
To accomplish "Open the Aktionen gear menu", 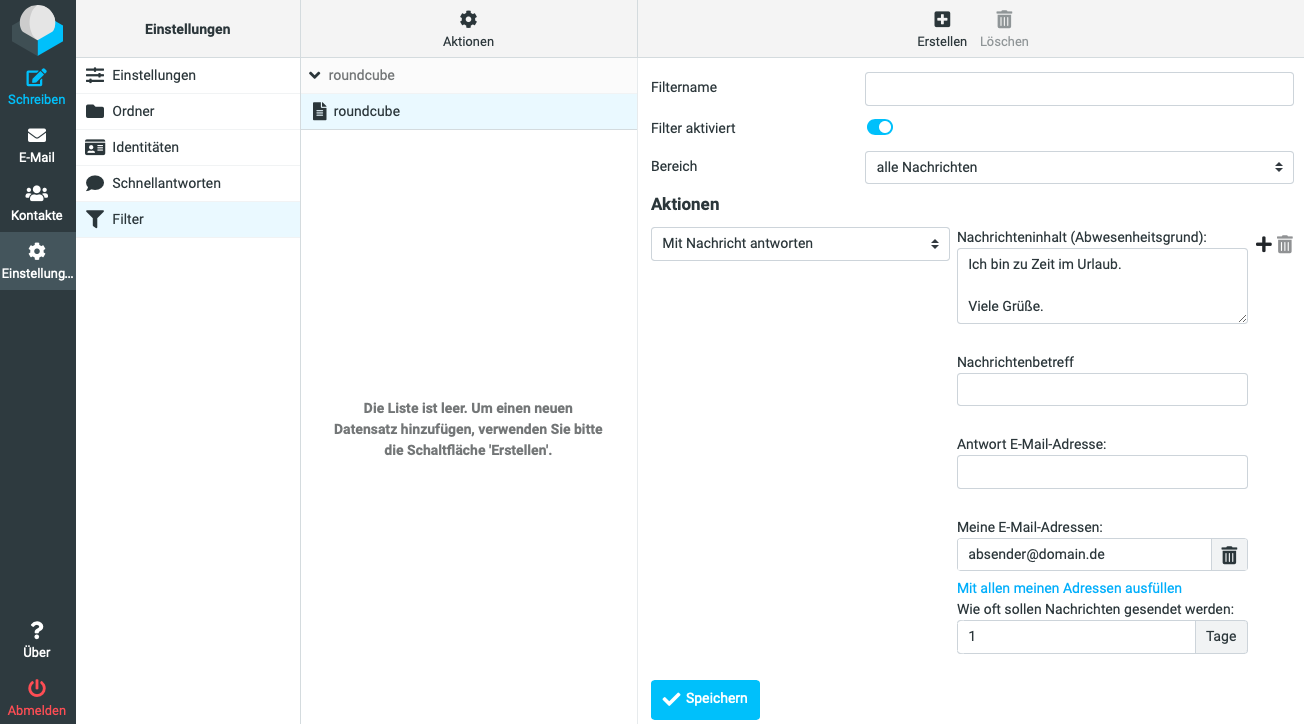I will click(x=468, y=29).
